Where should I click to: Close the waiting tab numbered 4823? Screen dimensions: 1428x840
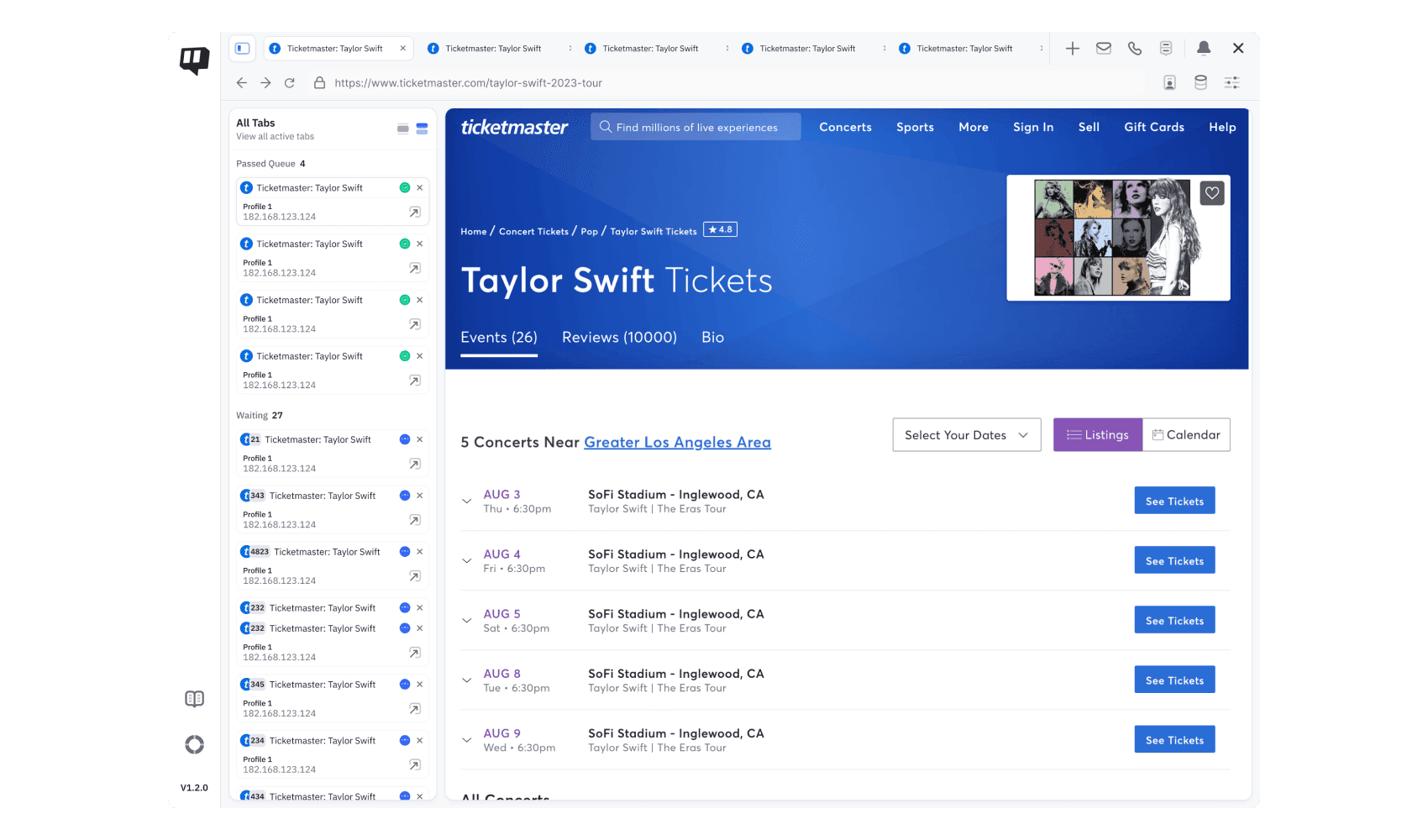420,552
